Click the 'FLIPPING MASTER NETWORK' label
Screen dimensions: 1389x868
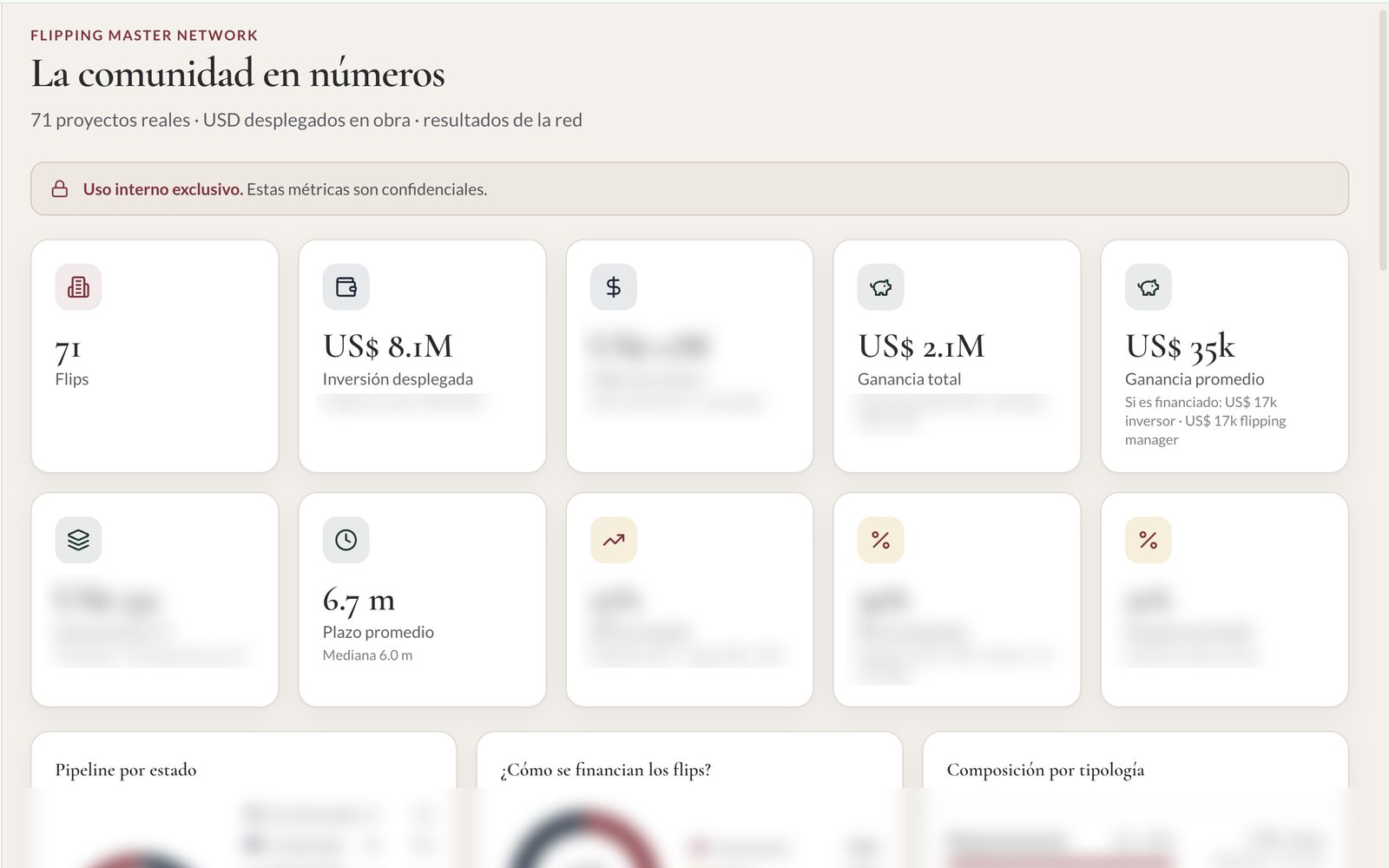[x=144, y=36]
